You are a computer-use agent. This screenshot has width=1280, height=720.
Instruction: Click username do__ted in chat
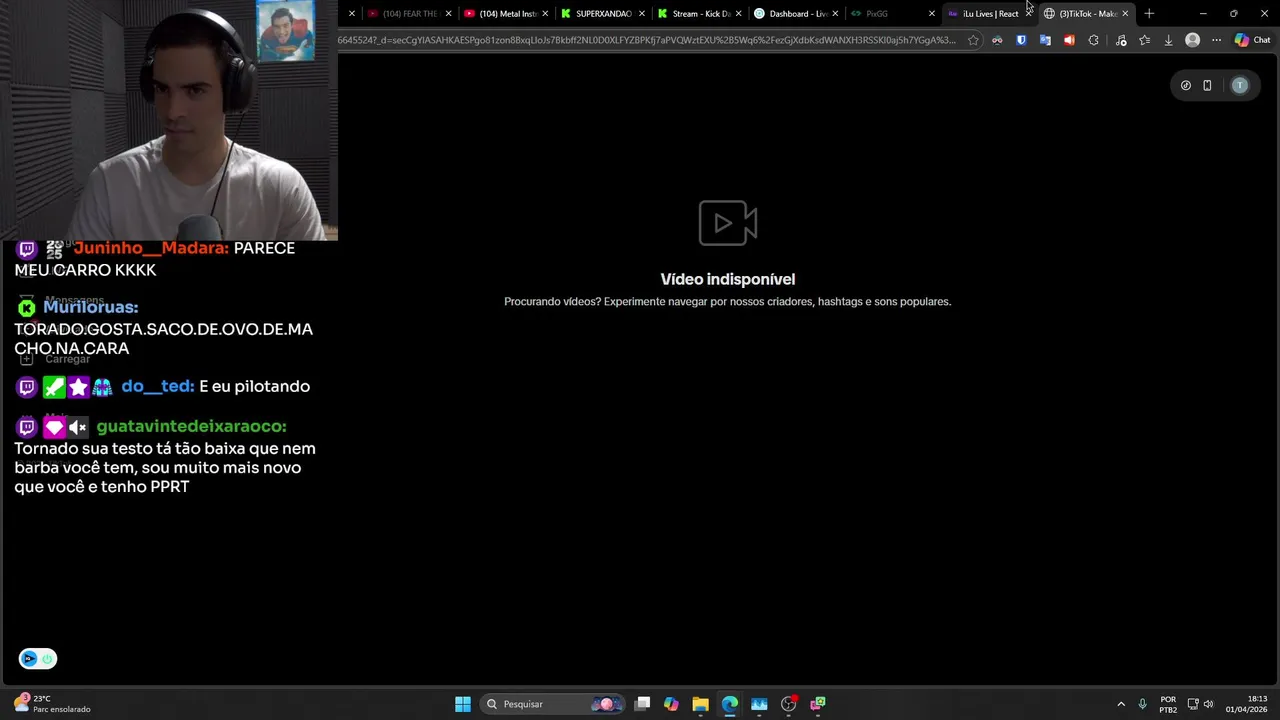coord(158,386)
